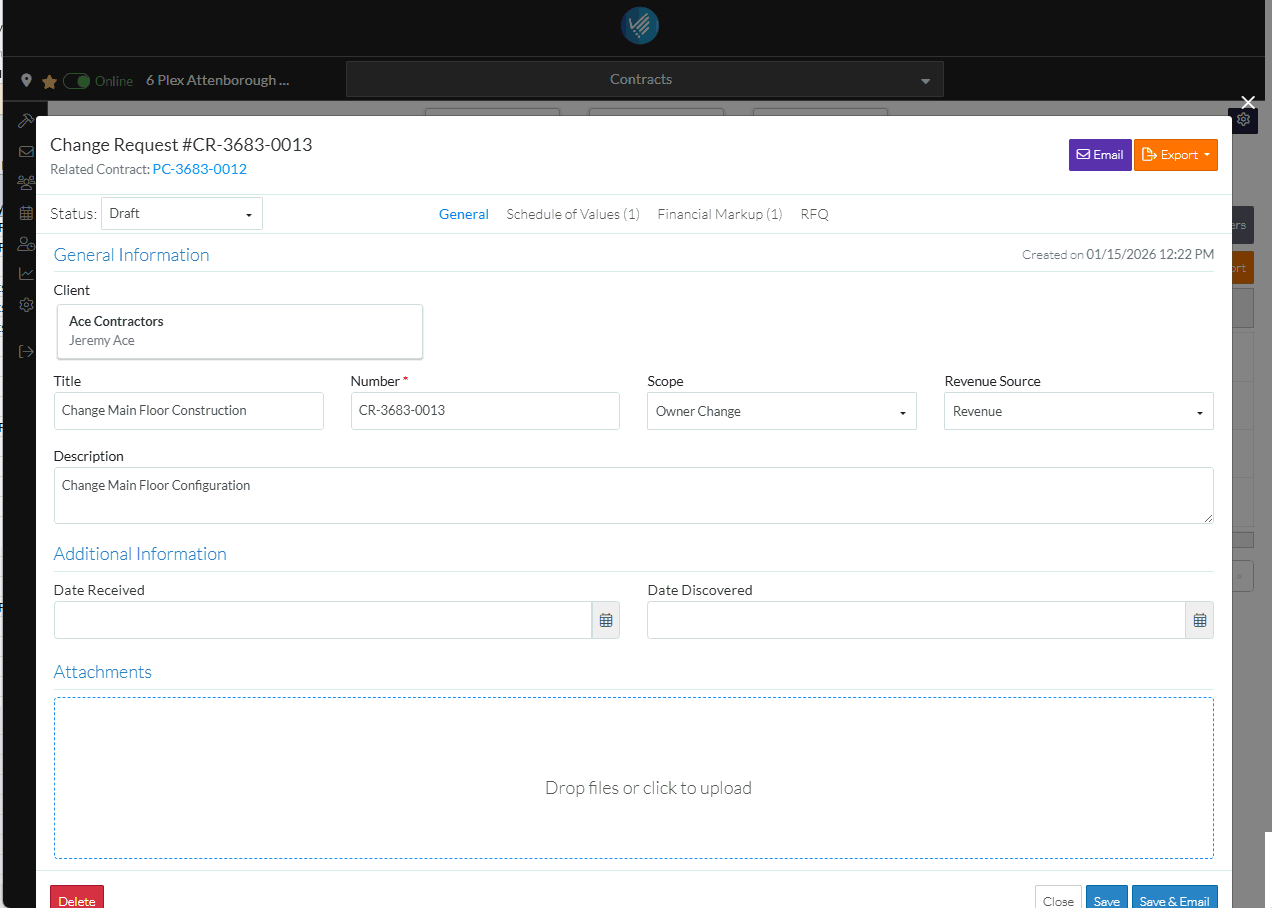Click the red Delete button
The image size is (1272, 908).
click(77, 900)
